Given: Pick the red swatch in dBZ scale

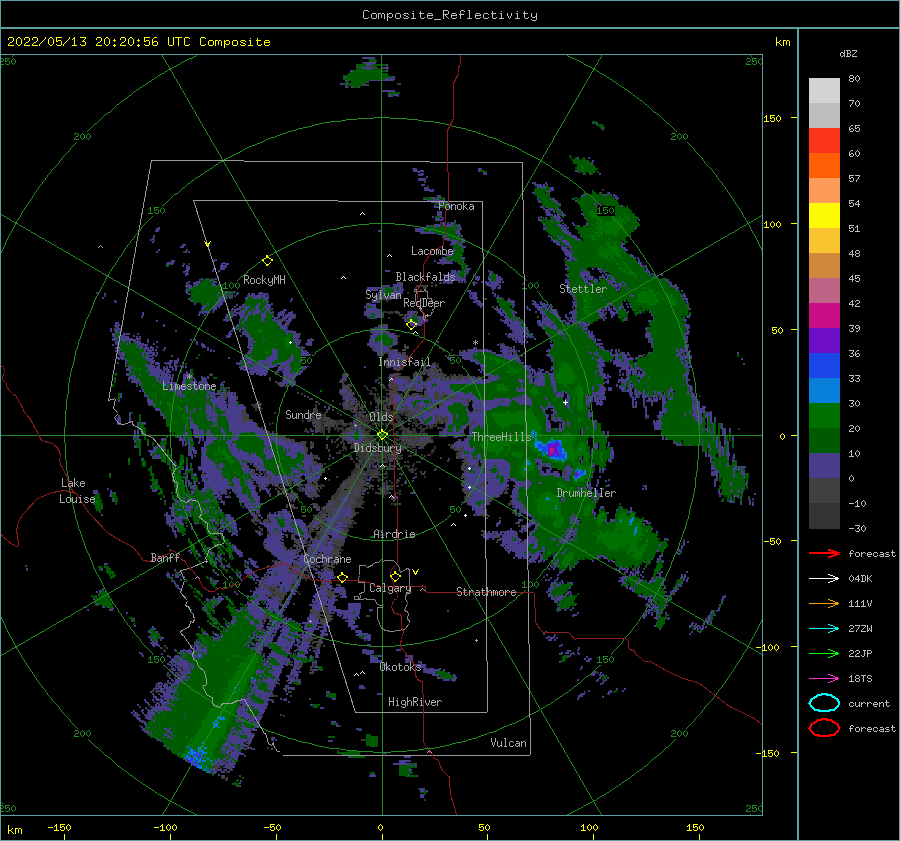Looking at the screenshot, I should tap(824, 141).
